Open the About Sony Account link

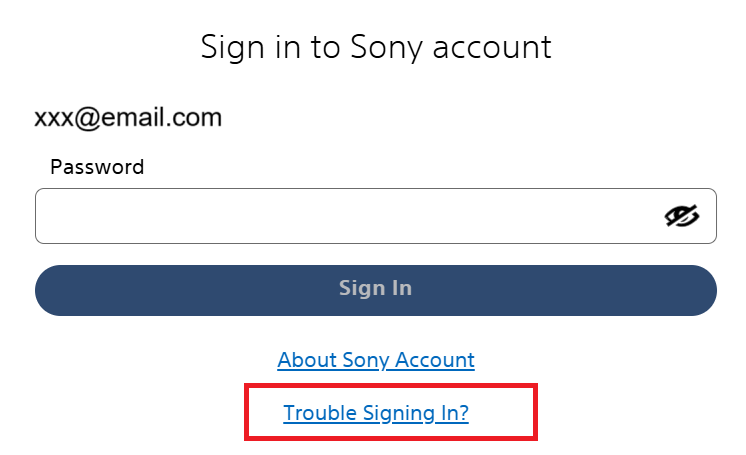[x=376, y=360]
